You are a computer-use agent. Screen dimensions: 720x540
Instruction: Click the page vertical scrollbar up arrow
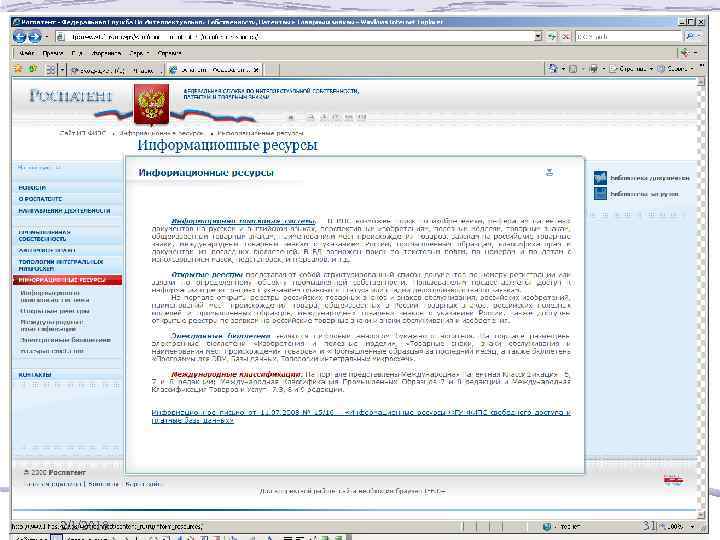pos(701,82)
